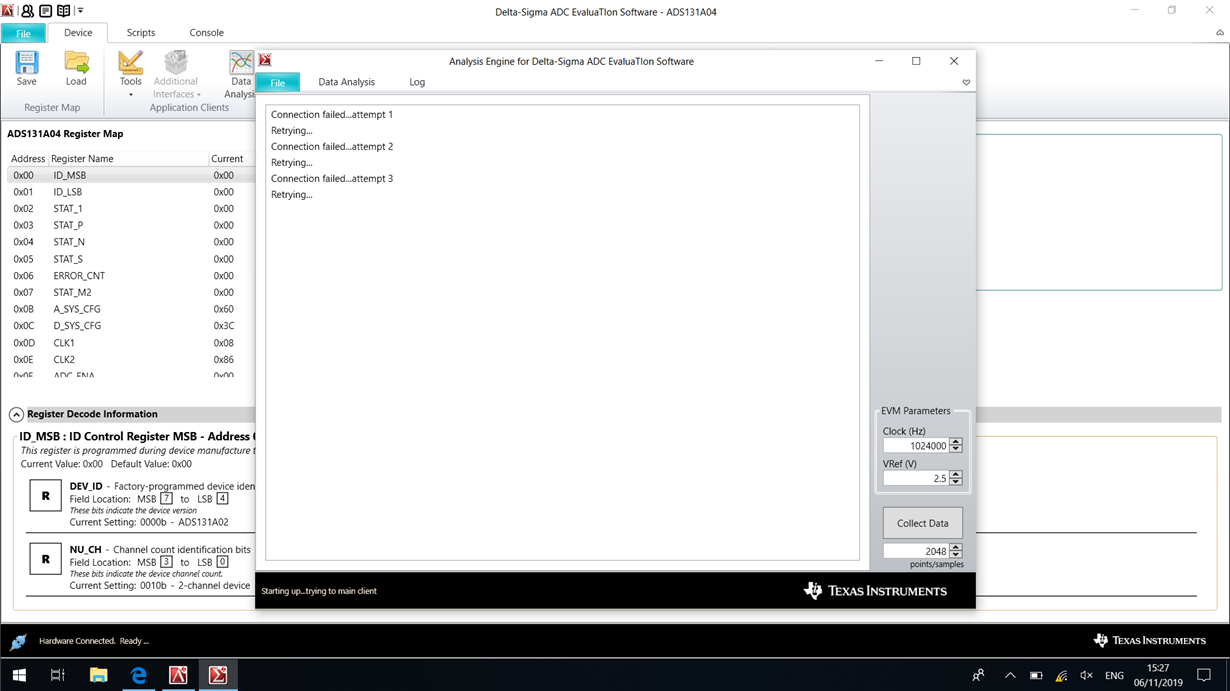Viewport: 1230px width, 691px height.
Task: Show hidden system tray icons
Action: tap(1010, 676)
